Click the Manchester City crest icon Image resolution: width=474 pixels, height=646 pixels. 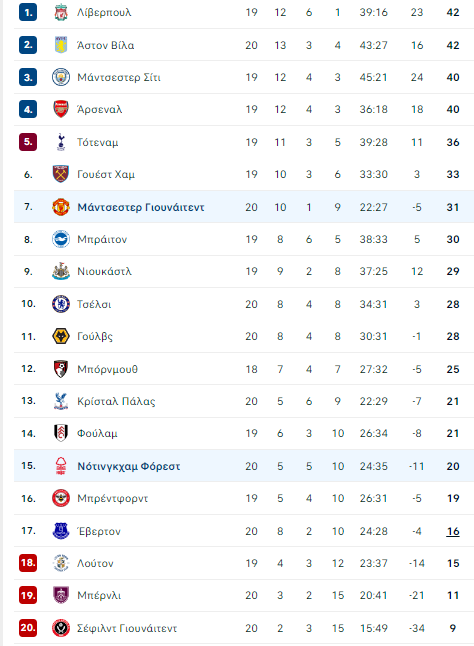pyautogui.click(x=61, y=77)
